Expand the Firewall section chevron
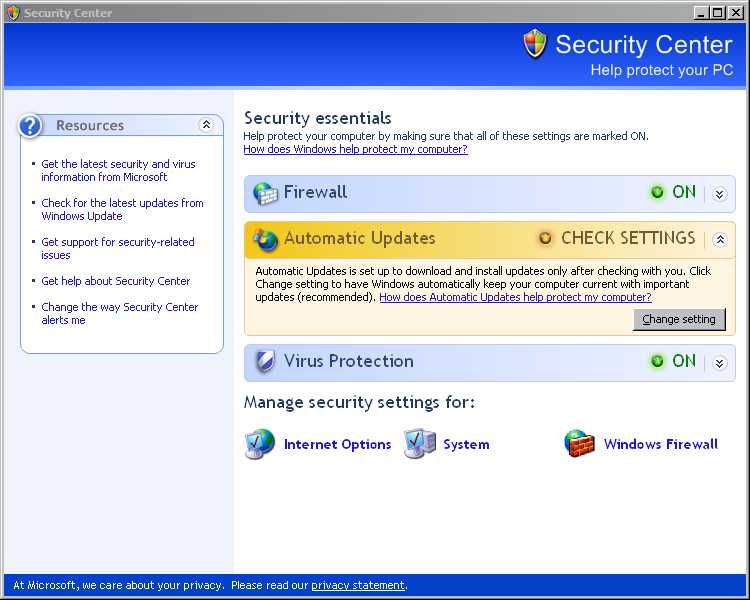 719,194
